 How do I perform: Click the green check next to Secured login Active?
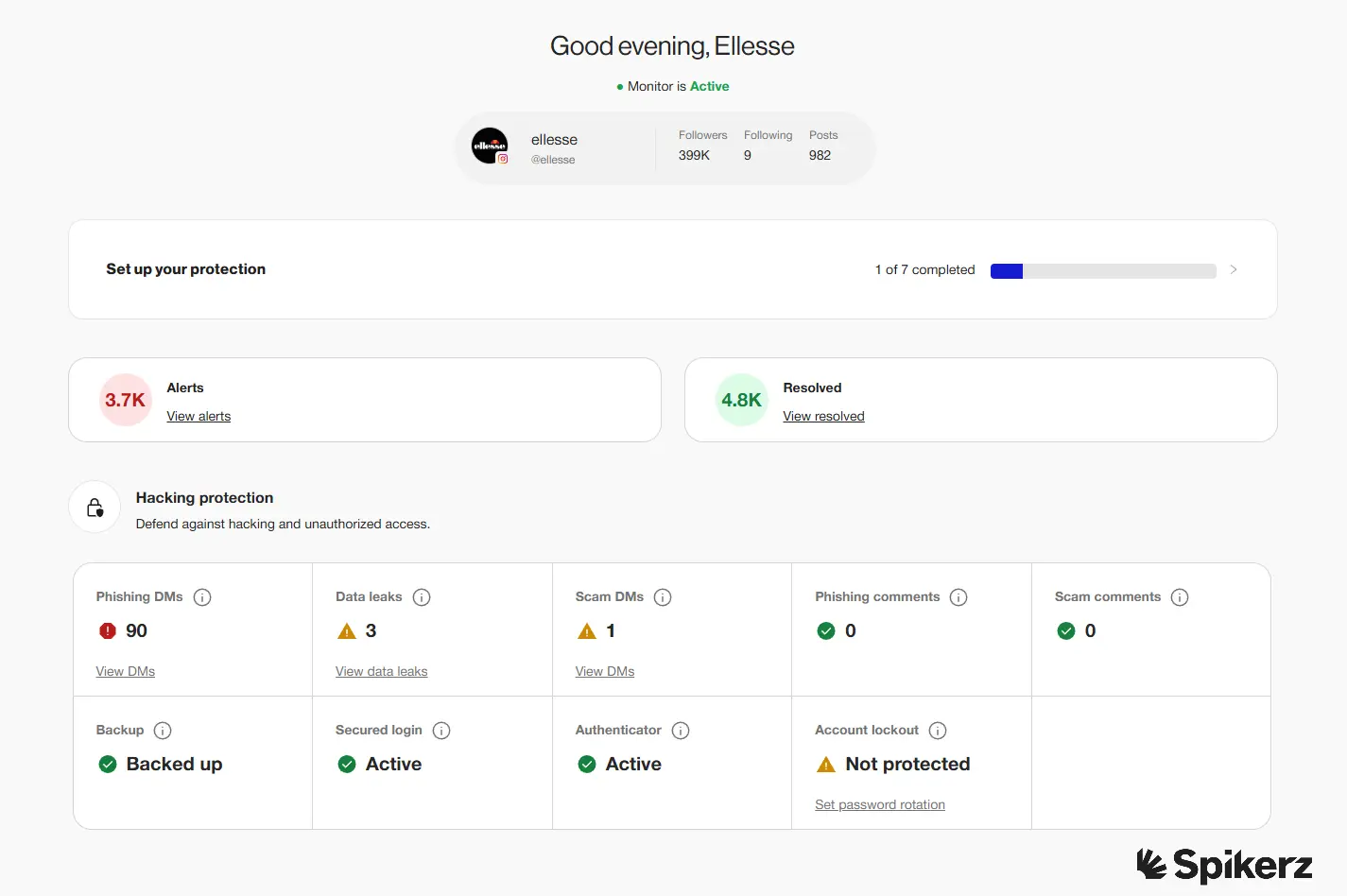click(347, 764)
